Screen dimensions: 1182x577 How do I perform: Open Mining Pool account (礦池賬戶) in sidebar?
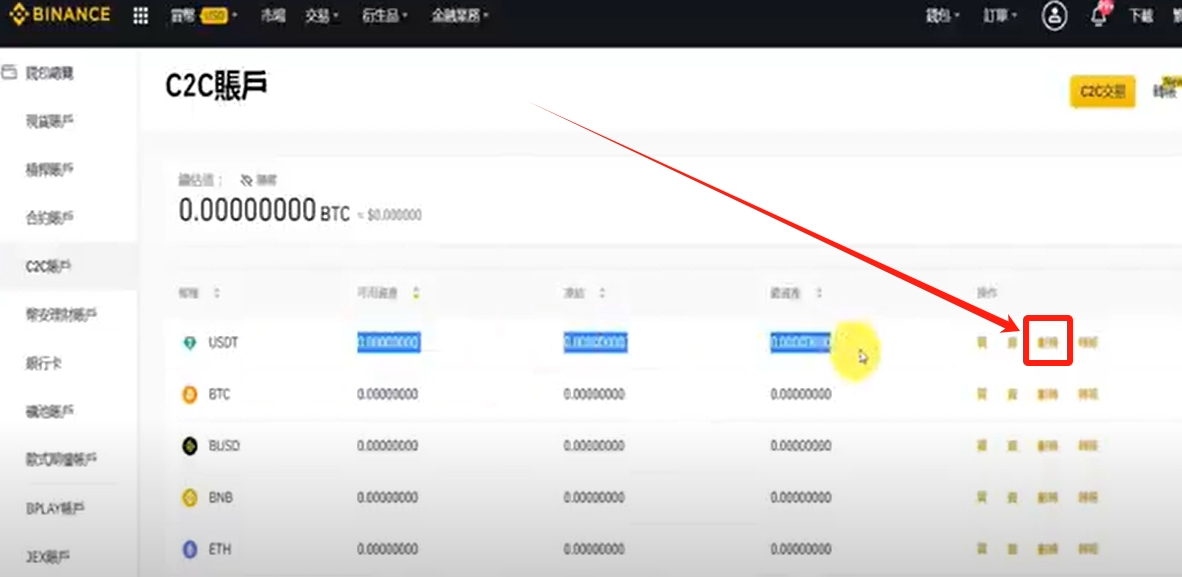[x=50, y=411]
